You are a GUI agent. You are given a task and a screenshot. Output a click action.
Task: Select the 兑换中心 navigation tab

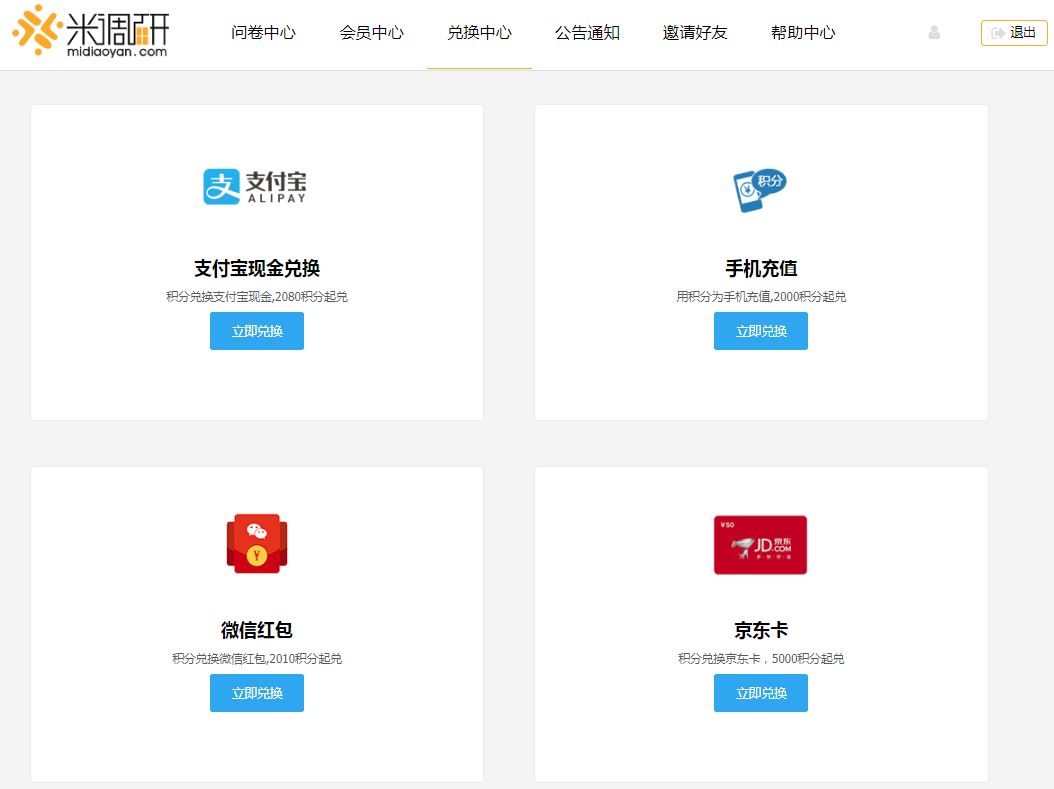click(x=479, y=32)
